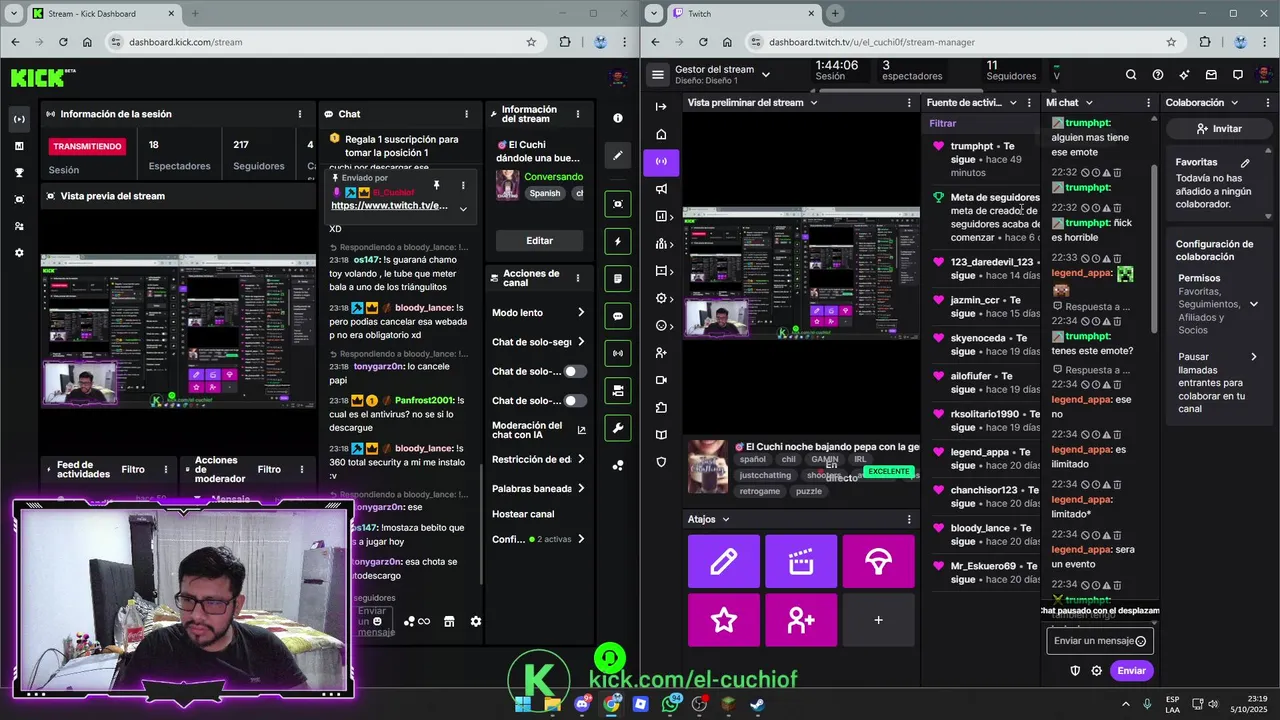The width and height of the screenshot is (1280, 720).
Task: Open the Steam icon in the taskbar
Action: 758,704
